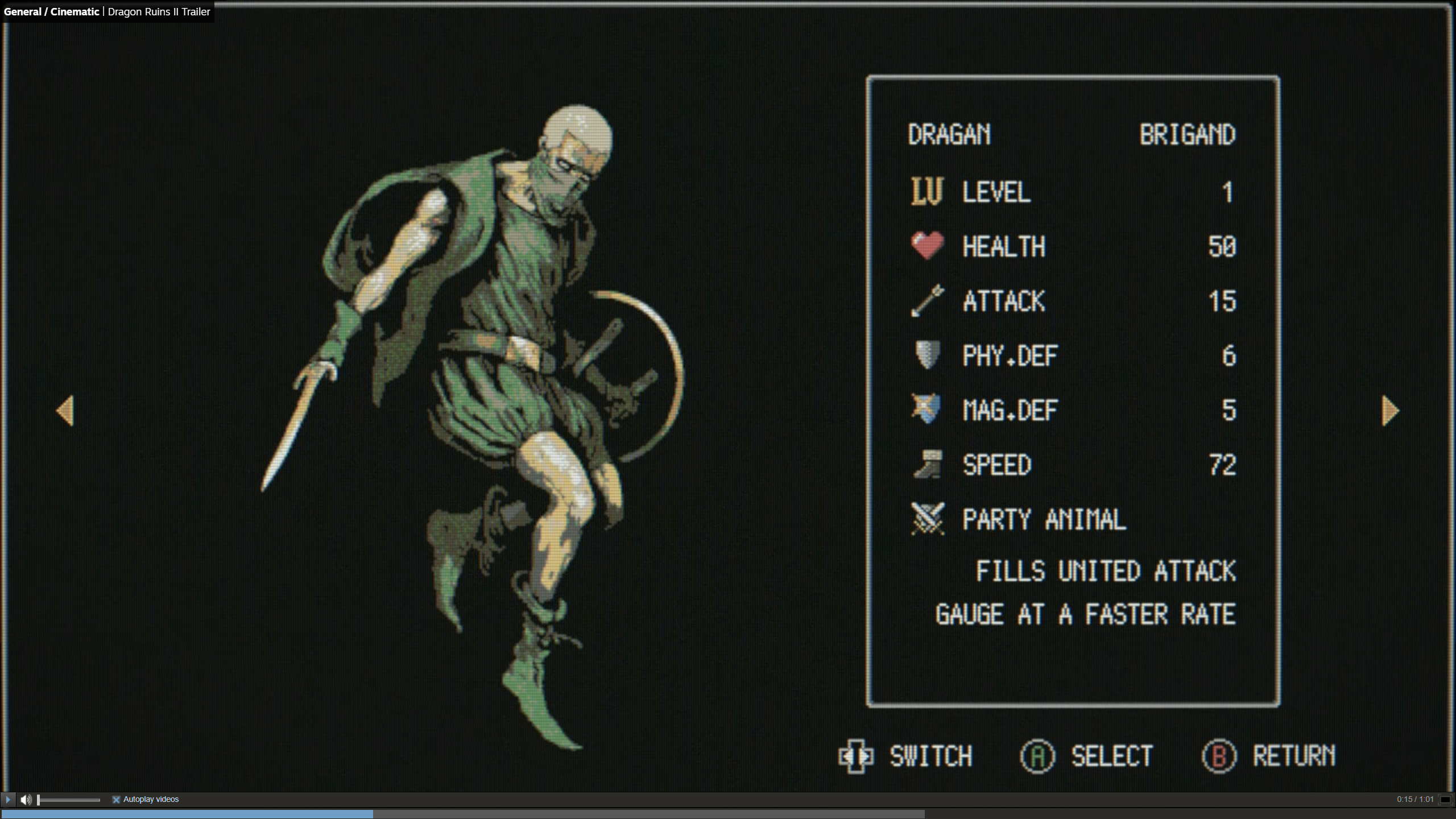Click the PARTY ANIMAL trait text

pos(1044,519)
